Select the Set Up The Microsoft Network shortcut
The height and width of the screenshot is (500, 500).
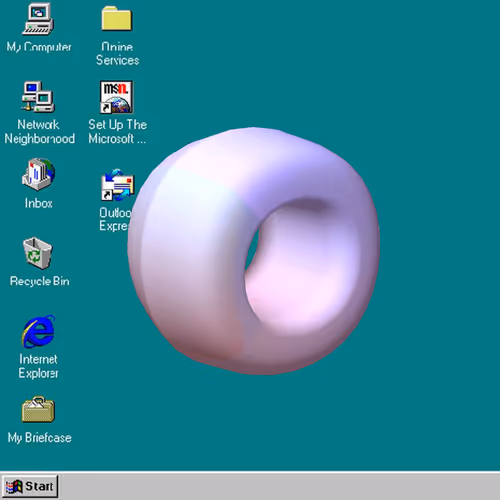(116, 97)
